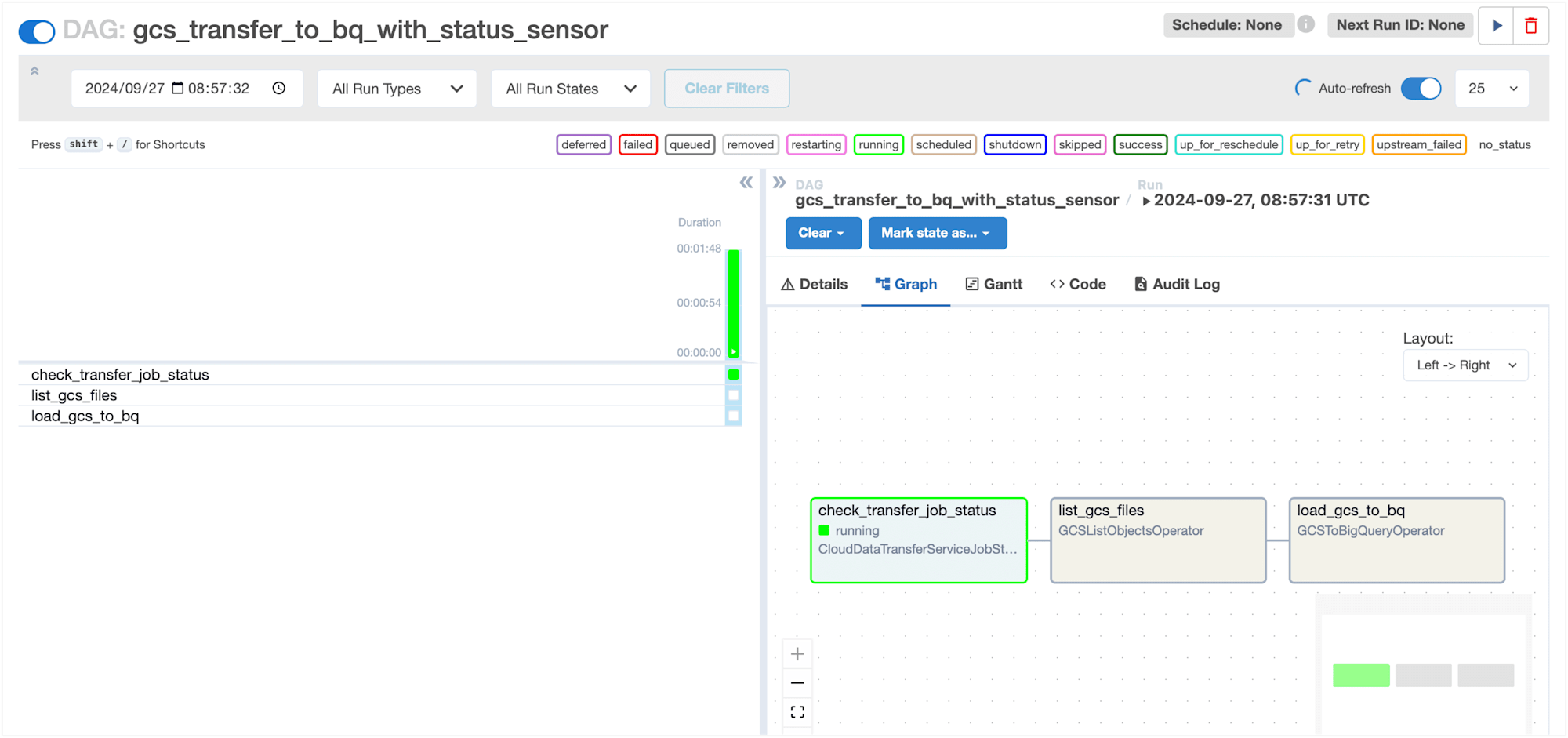Switch to the Code tab

point(1078,284)
